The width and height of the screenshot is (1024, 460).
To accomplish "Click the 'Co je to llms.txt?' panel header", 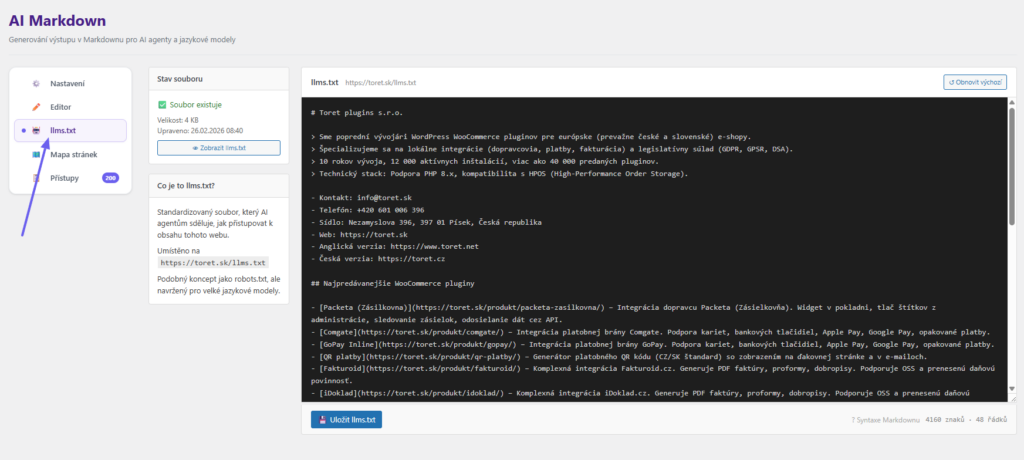I will [x=219, y=186].
